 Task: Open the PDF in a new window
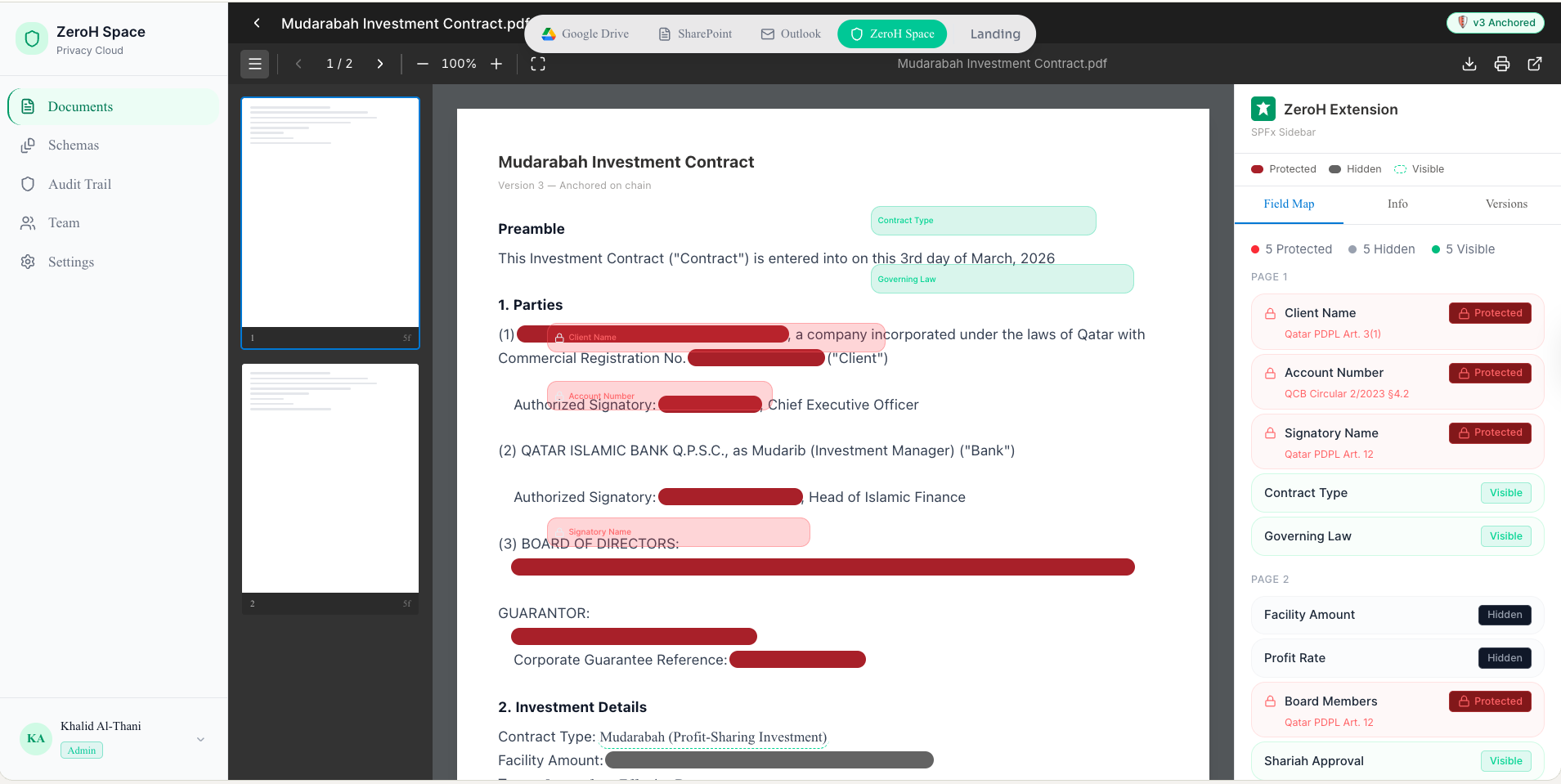point(1535,64)
